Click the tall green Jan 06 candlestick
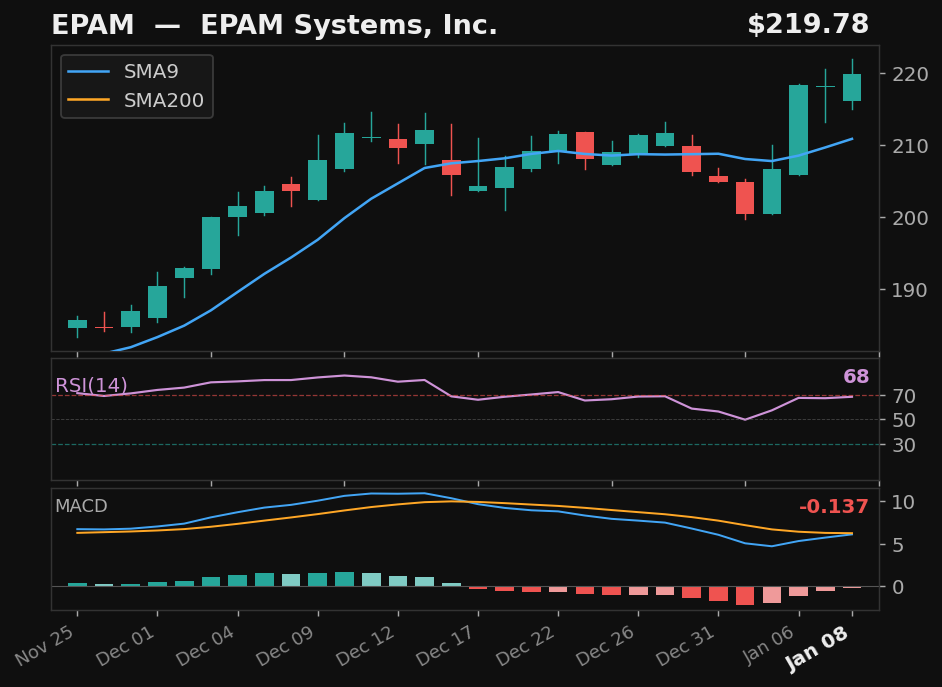 798,130
